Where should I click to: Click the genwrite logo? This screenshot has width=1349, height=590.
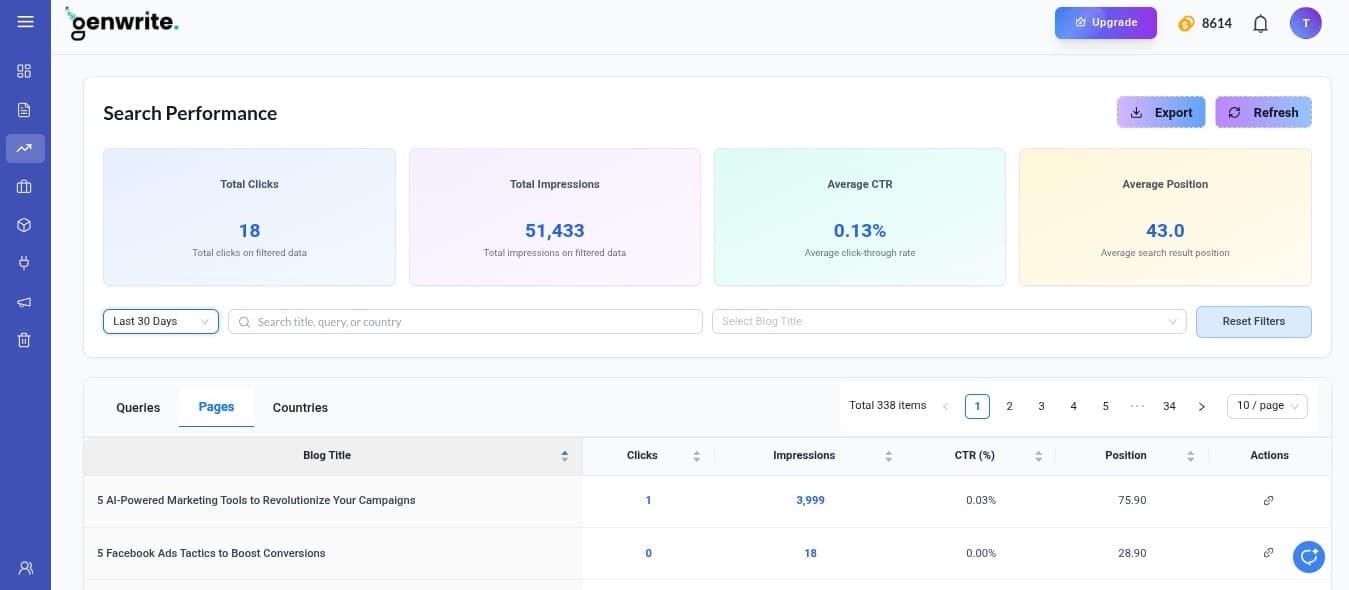[122, 23]
